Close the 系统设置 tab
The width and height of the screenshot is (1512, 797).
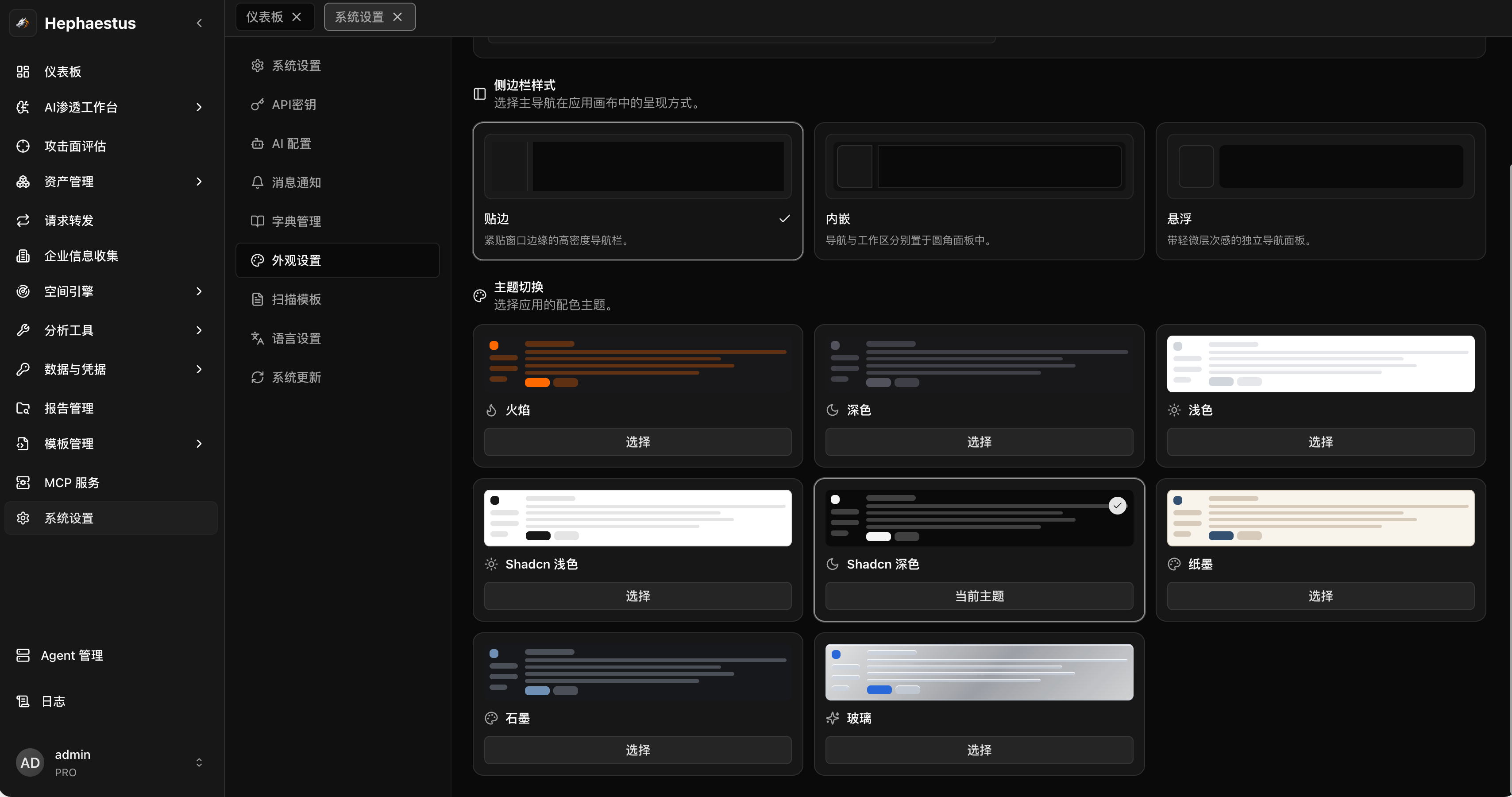397,17
